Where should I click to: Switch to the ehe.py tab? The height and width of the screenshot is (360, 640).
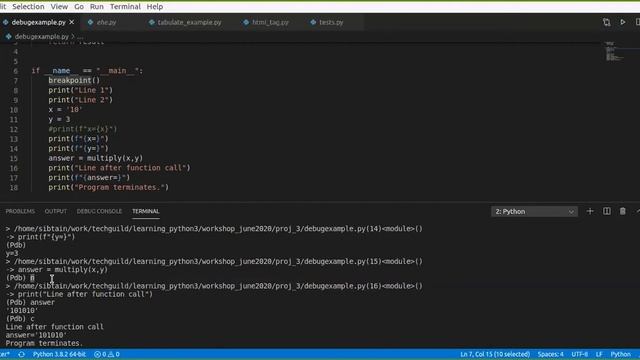click(106, 22)
